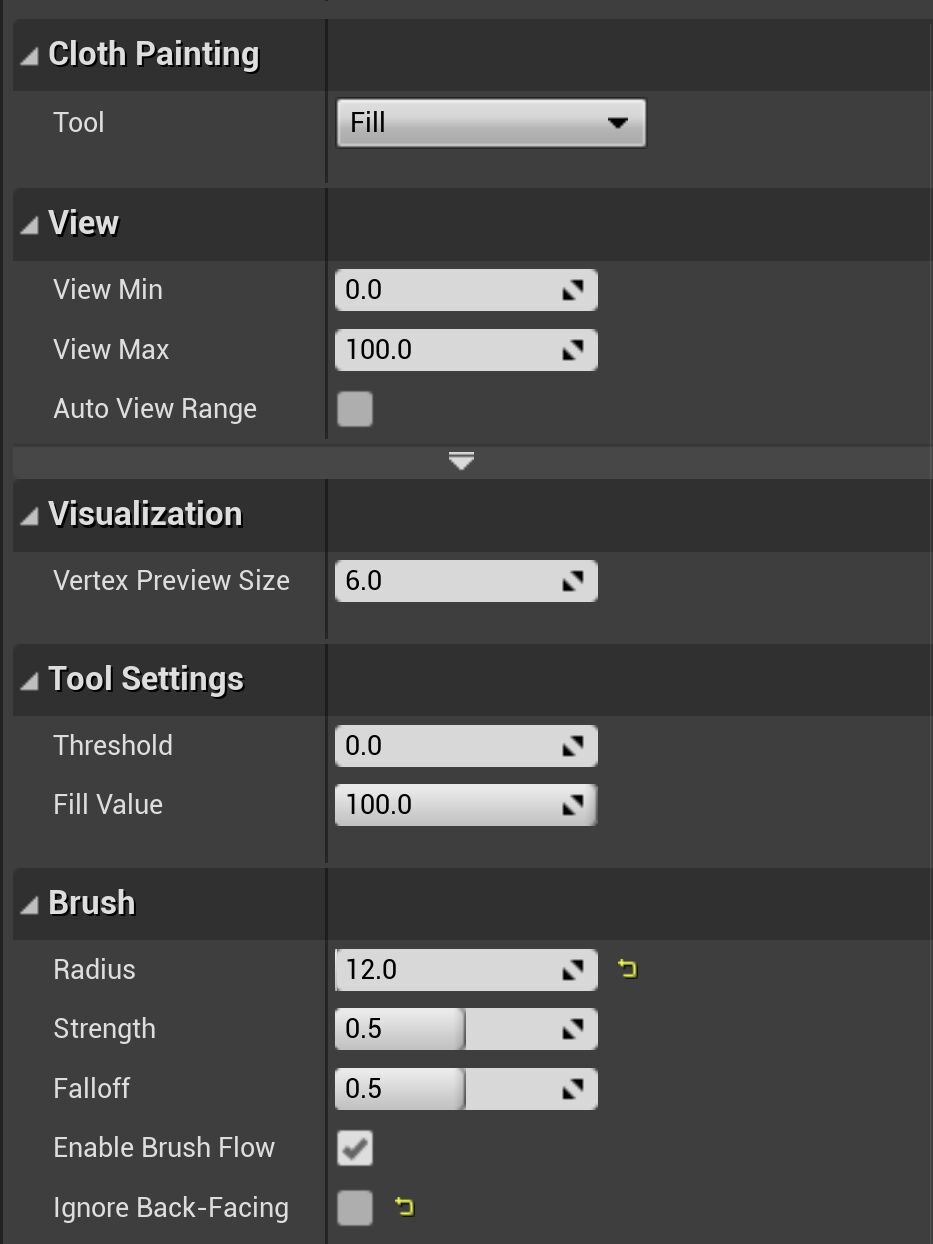Collapse the Cloth Painting section
The height and width of the screenshot is (1244, 933).
[30, 56]
